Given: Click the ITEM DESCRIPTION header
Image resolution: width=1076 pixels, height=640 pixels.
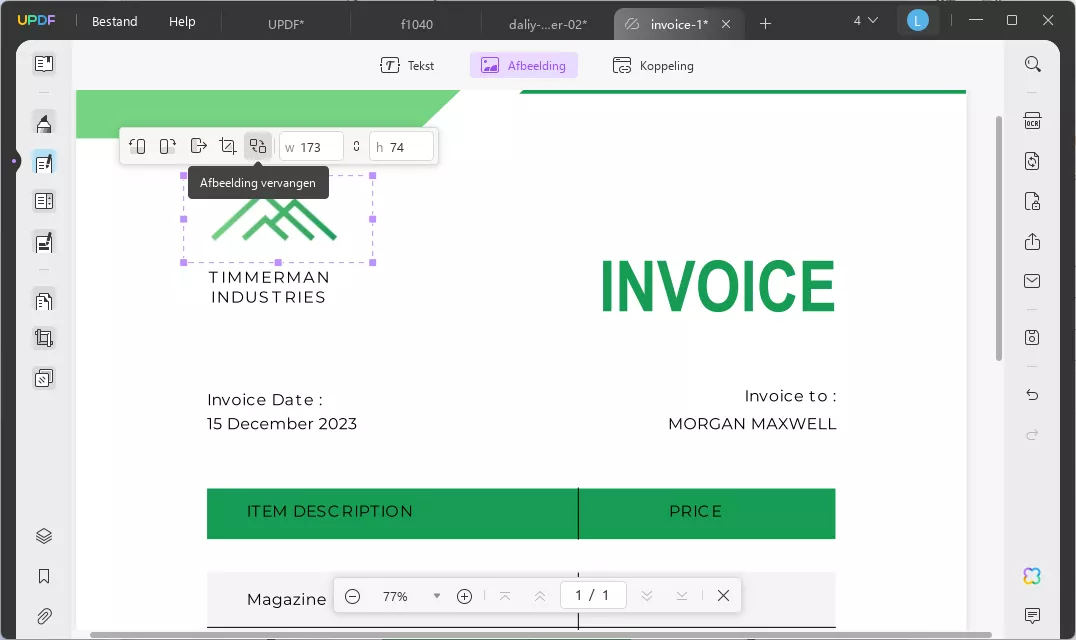Looking at the screenshot, I should pyautogui.click(x=329, y=511).
